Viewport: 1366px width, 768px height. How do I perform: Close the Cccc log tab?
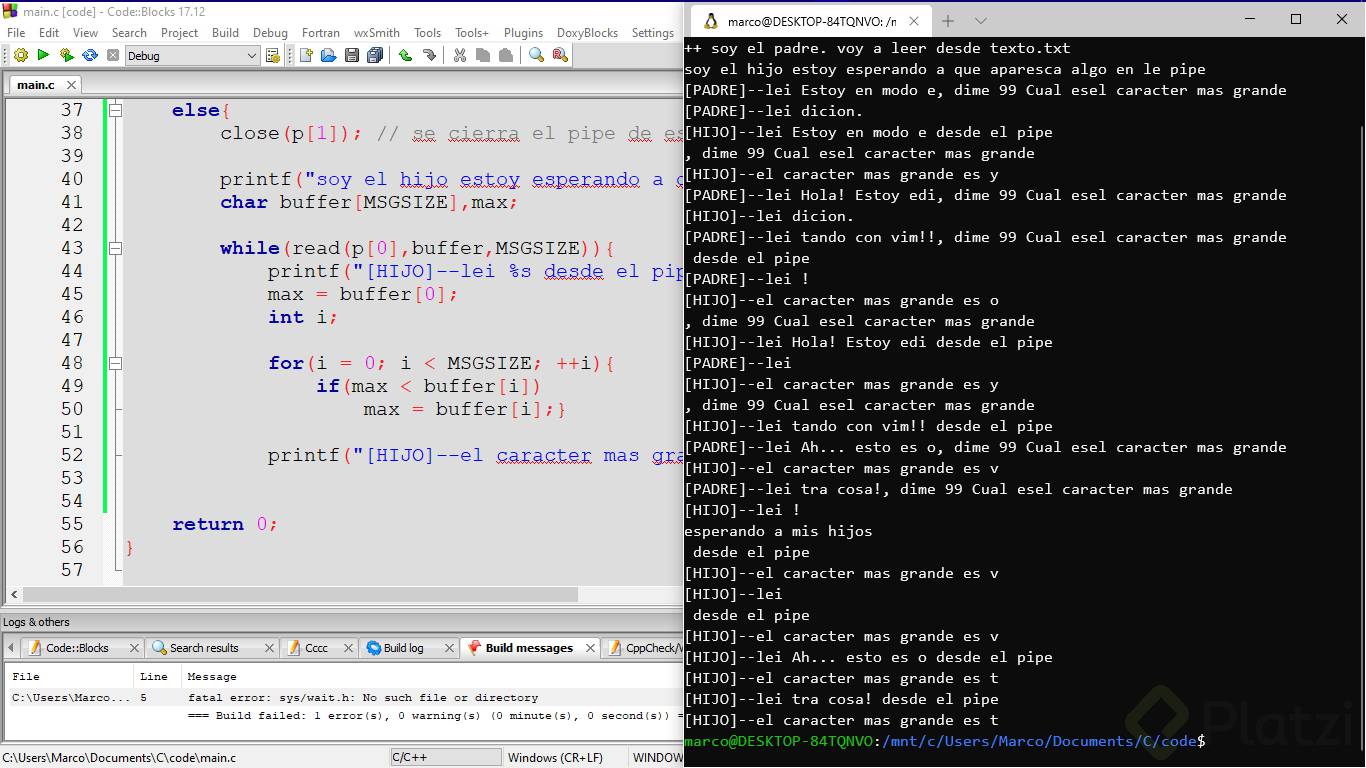tap(348, 648)
